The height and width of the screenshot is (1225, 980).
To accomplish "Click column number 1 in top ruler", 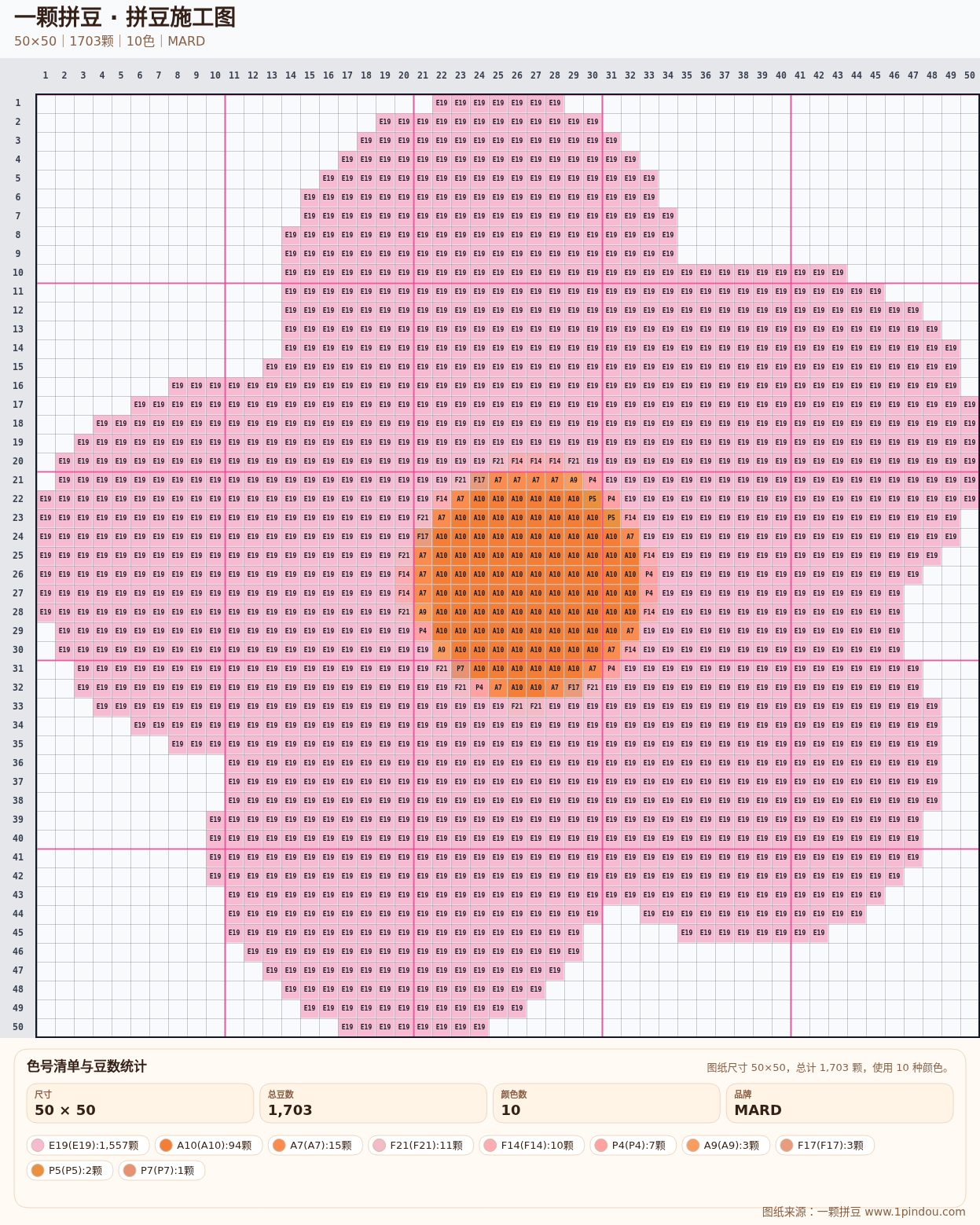I will point(46,75).
